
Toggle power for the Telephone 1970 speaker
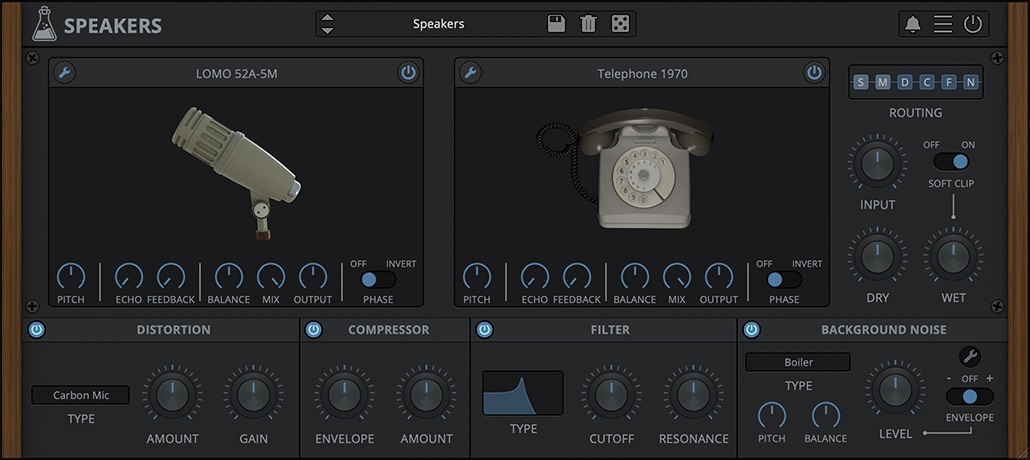tap(814, 73)
